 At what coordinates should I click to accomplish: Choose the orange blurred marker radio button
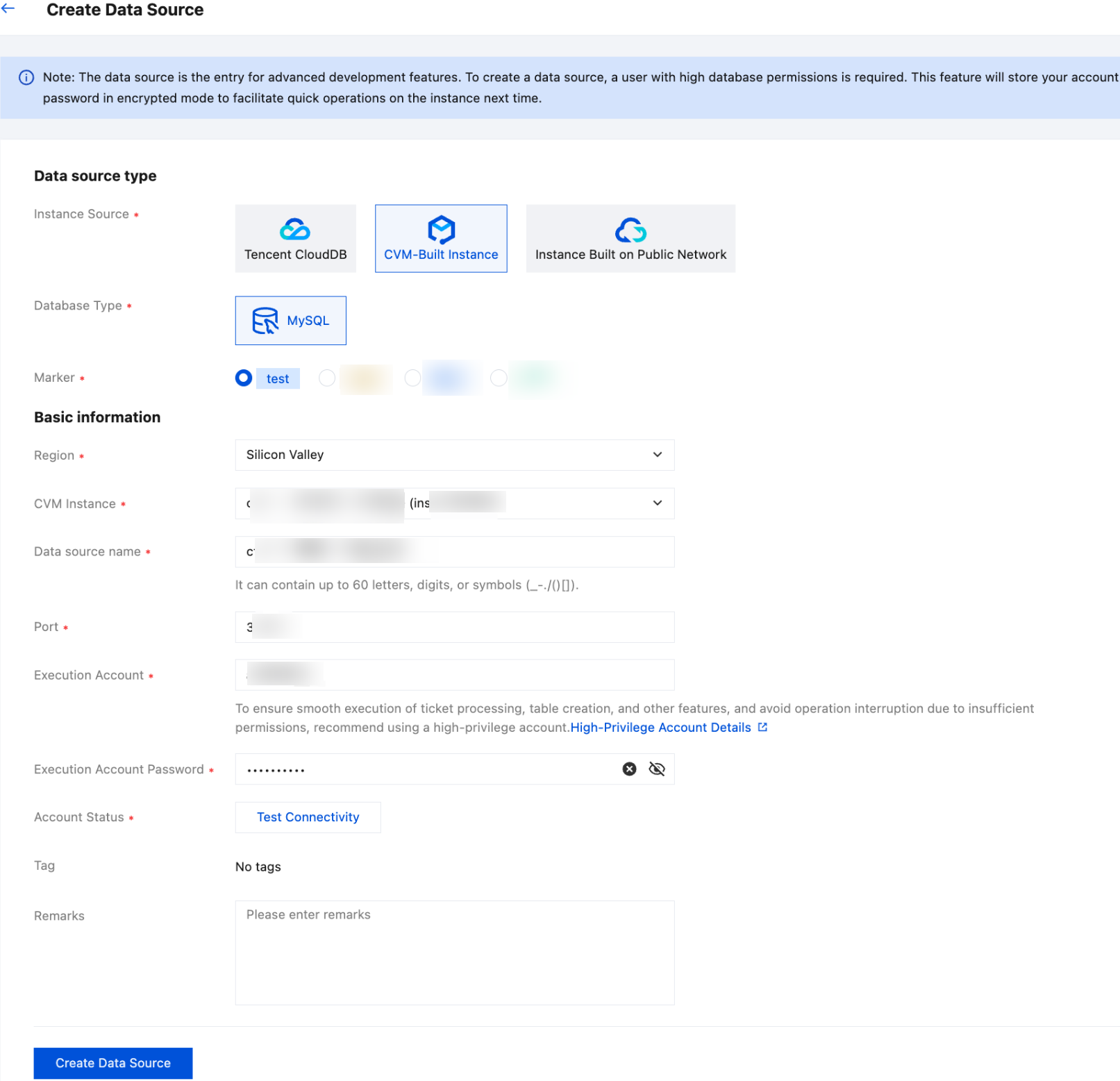tap(327, 378)
